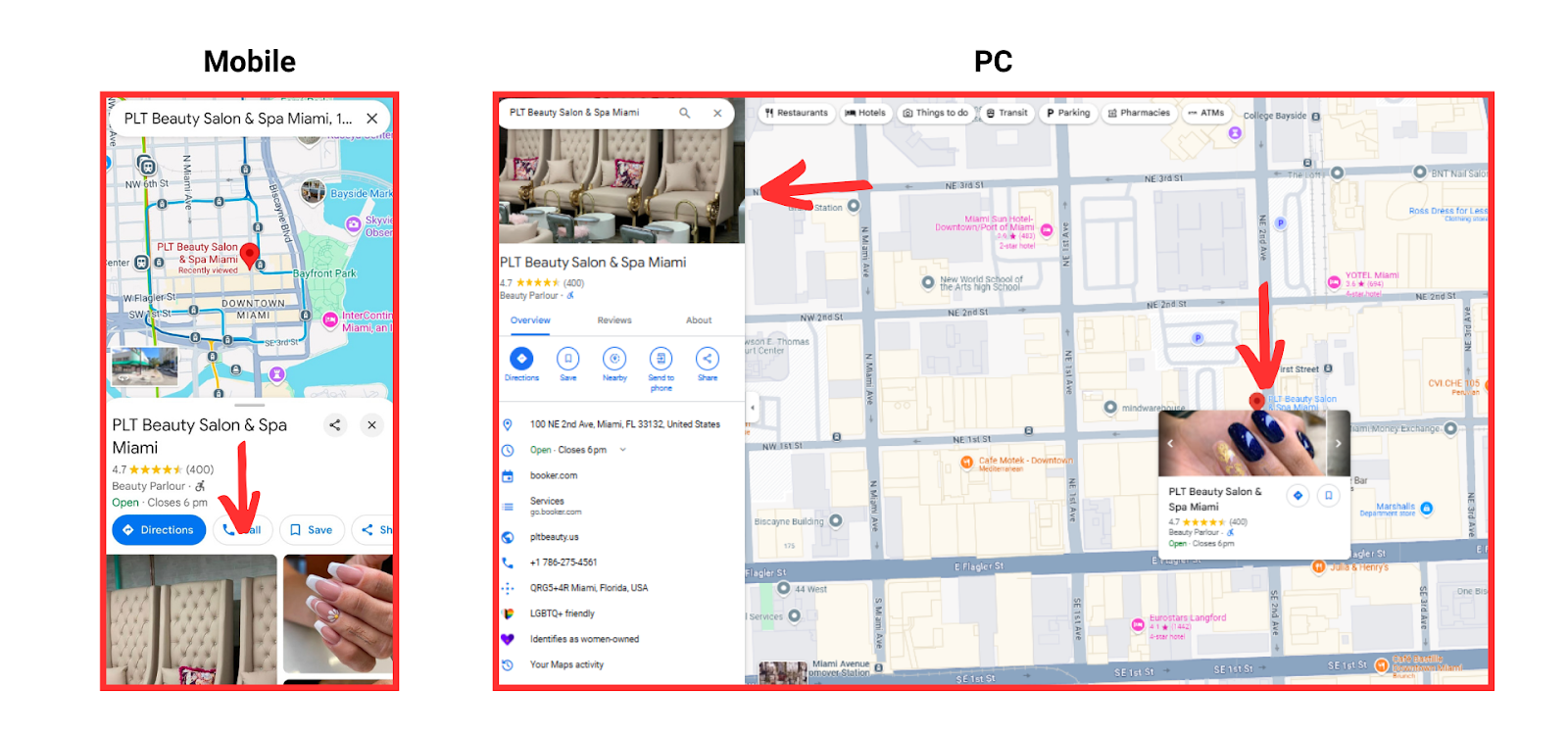Click the Marshalls department store marker
This screenshot has width=1568, height=735.
pyautogui.click(x=1426, y=509)
